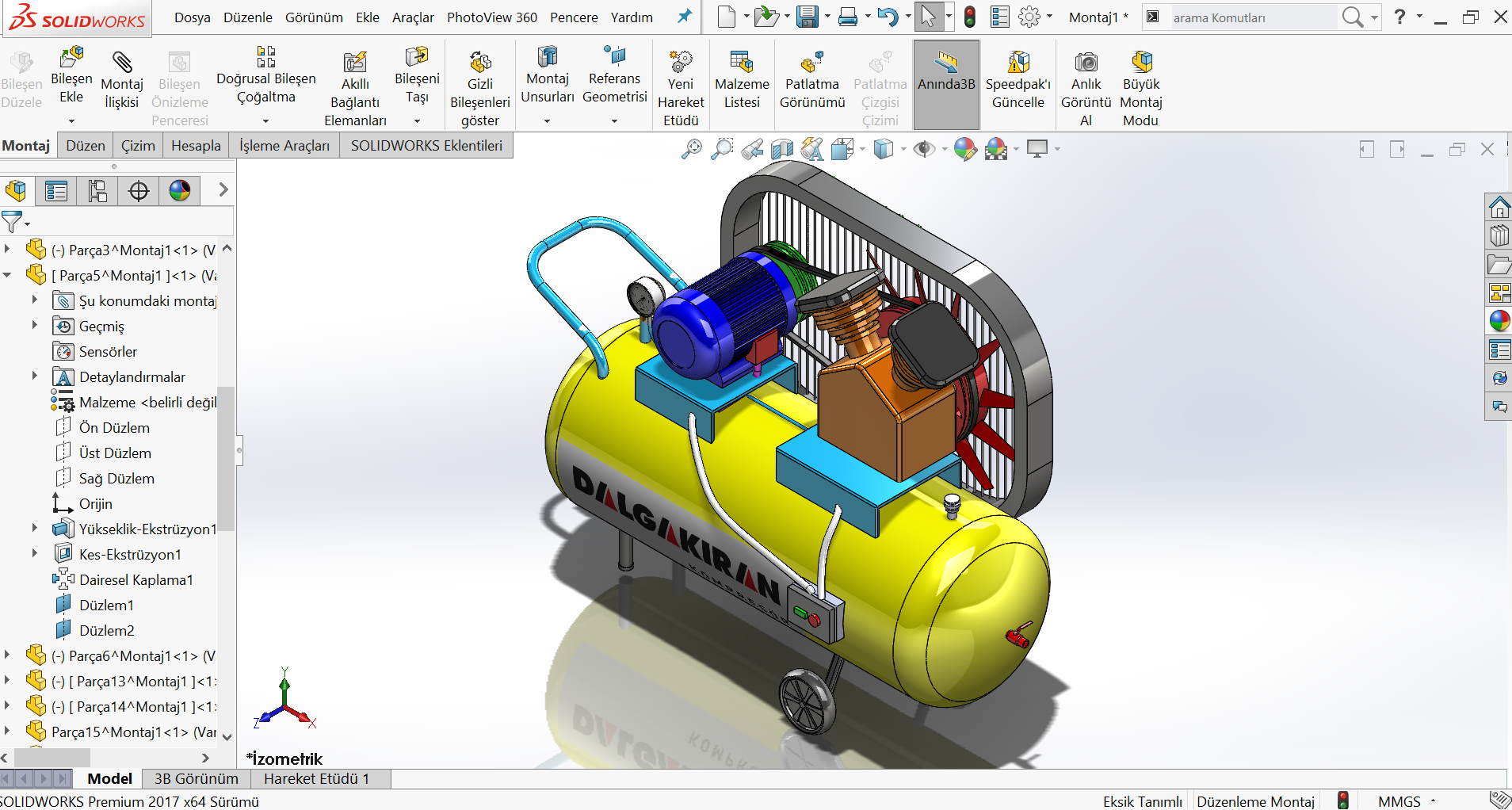Image resolution: width=1512 pixels, height=810 pixels.
Task: Click the Apply Scene icon in view toolbar
Action: click(997, 149)
